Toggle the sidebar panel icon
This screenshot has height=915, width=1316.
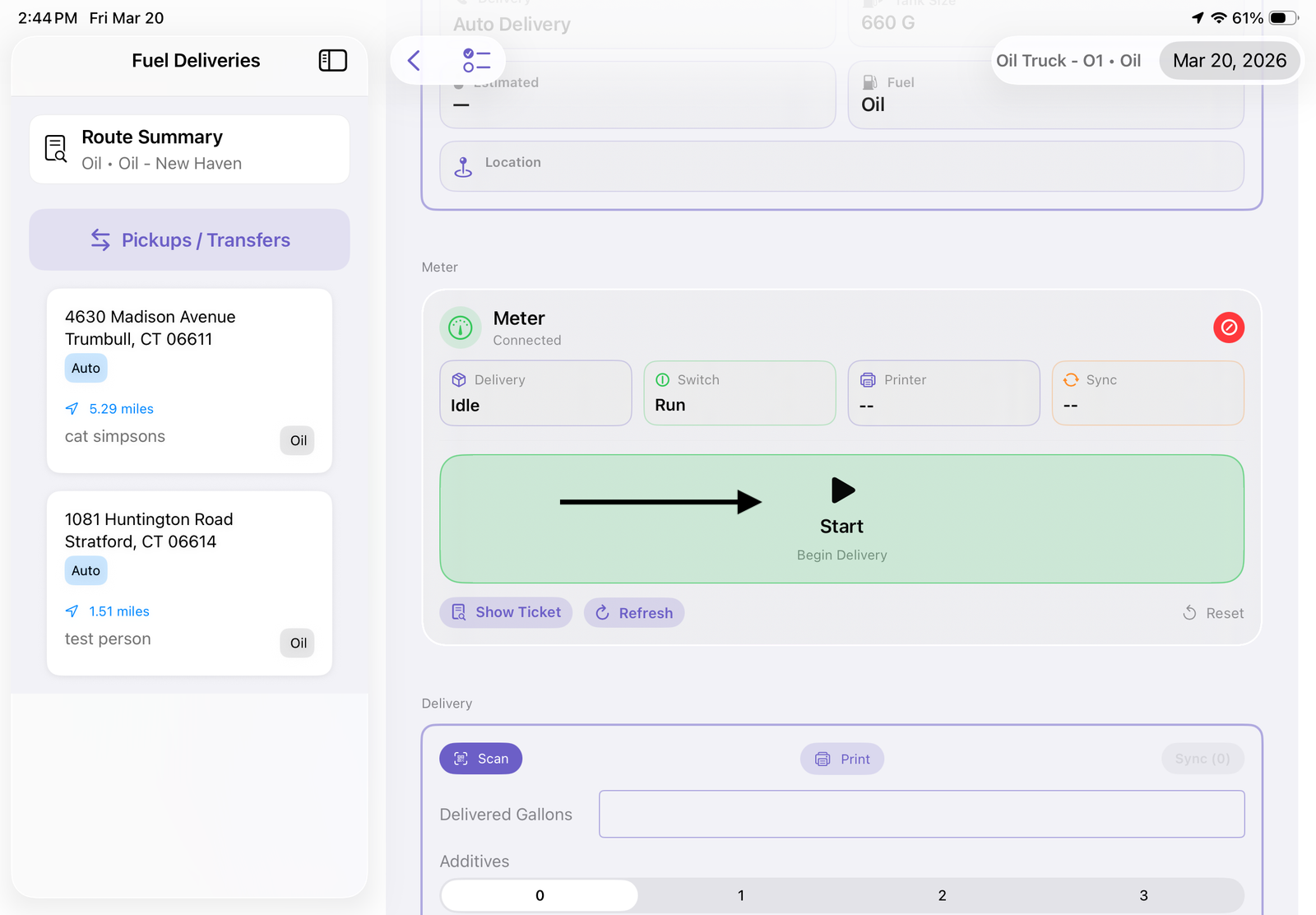click(332, 61)
